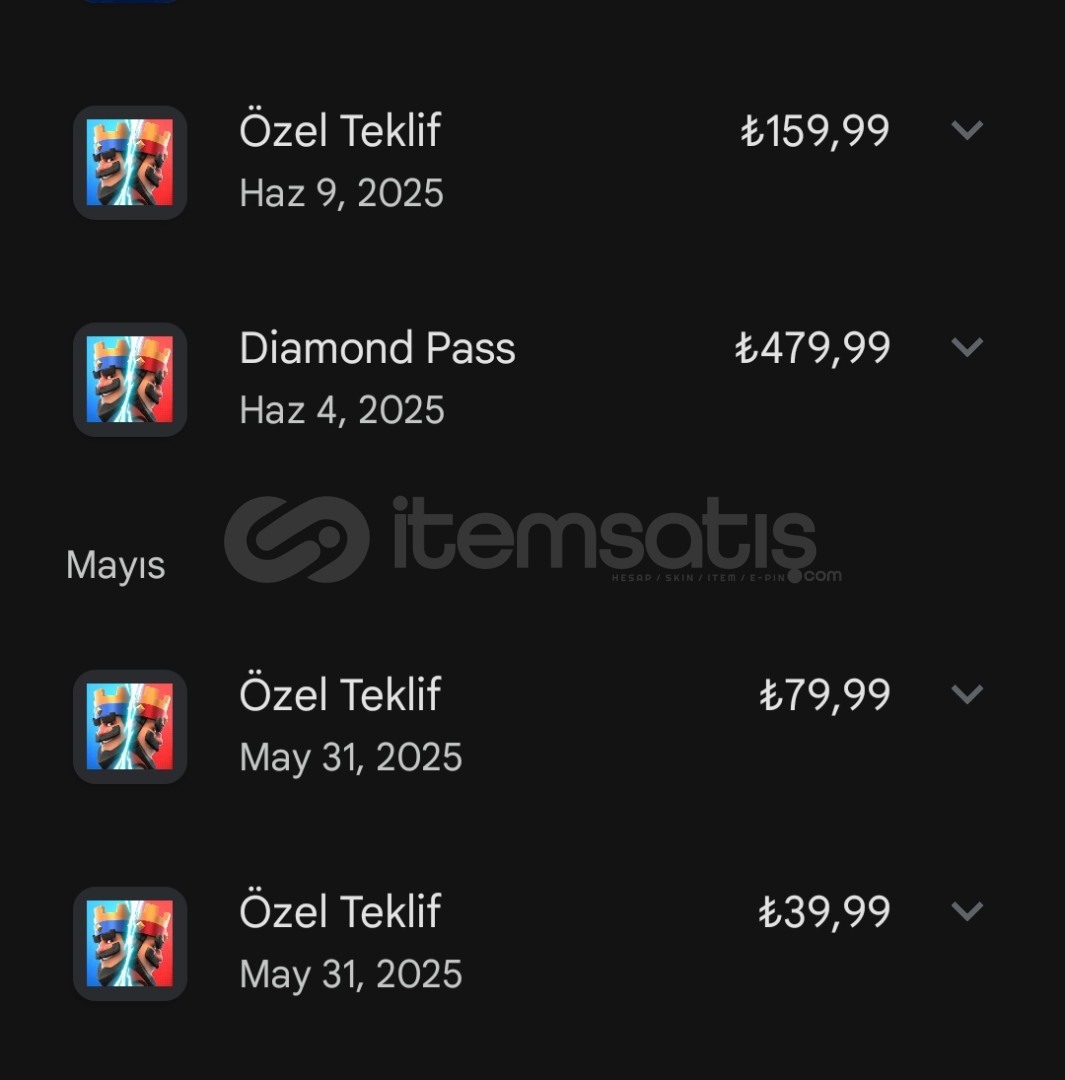Select the Haz 9, 2025 date text
The image size is (1065, 1080).
[342, 194]
